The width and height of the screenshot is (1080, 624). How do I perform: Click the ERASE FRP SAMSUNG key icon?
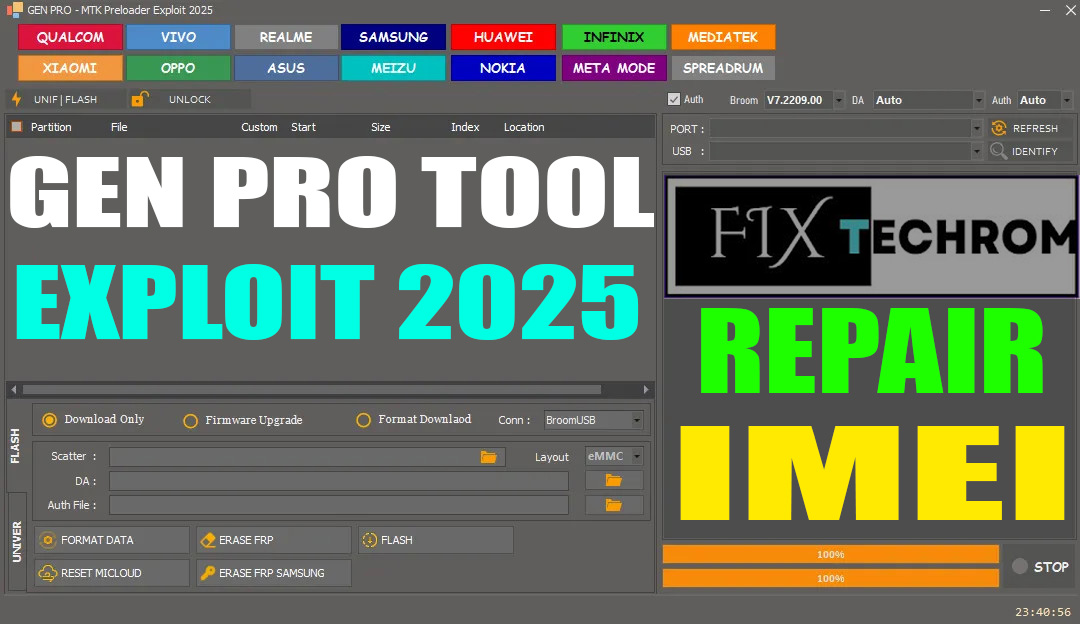click(x=208, y=573)
